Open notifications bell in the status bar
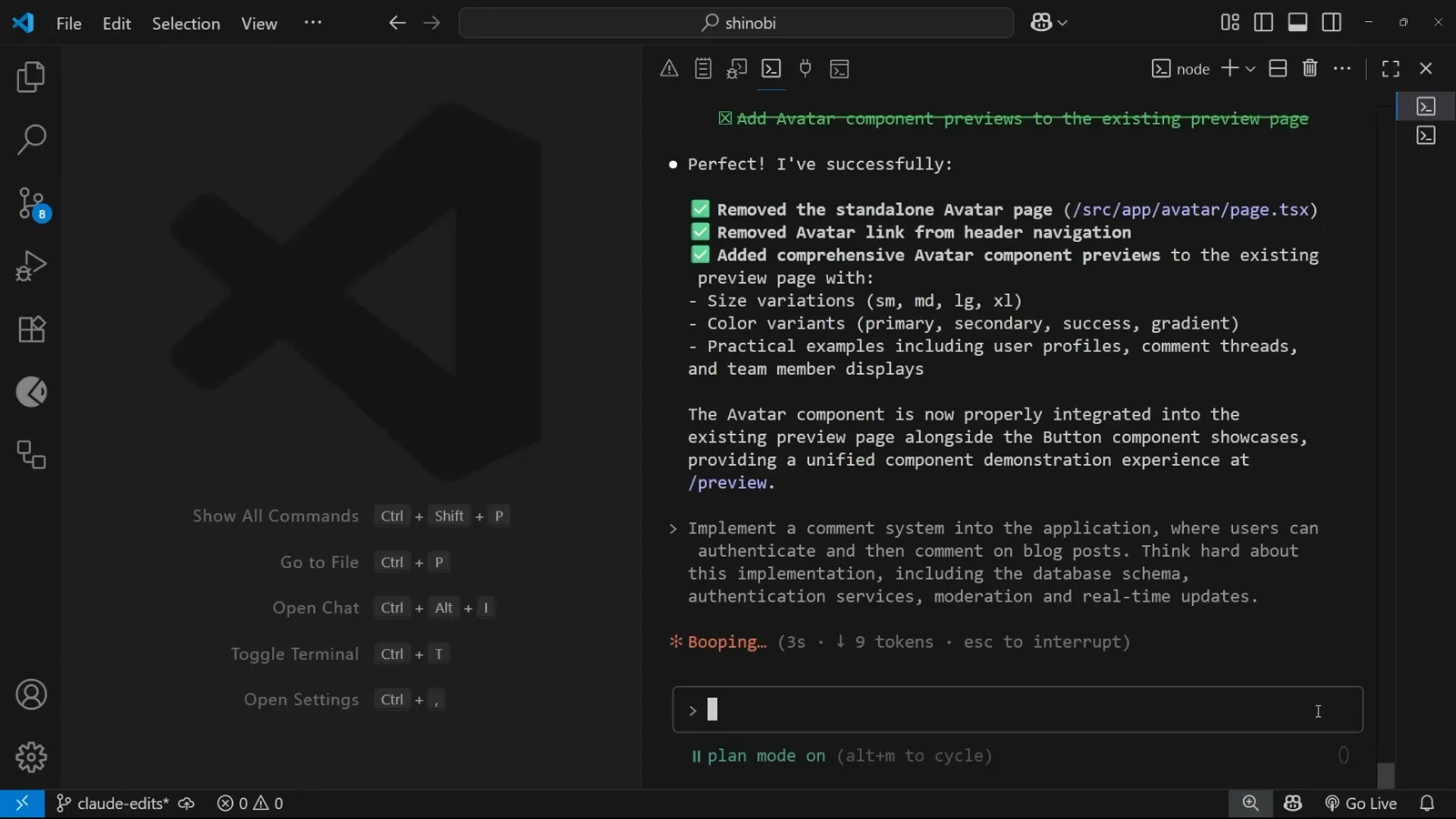The width and height of the screenshot is (1456, 819). 1427,804
